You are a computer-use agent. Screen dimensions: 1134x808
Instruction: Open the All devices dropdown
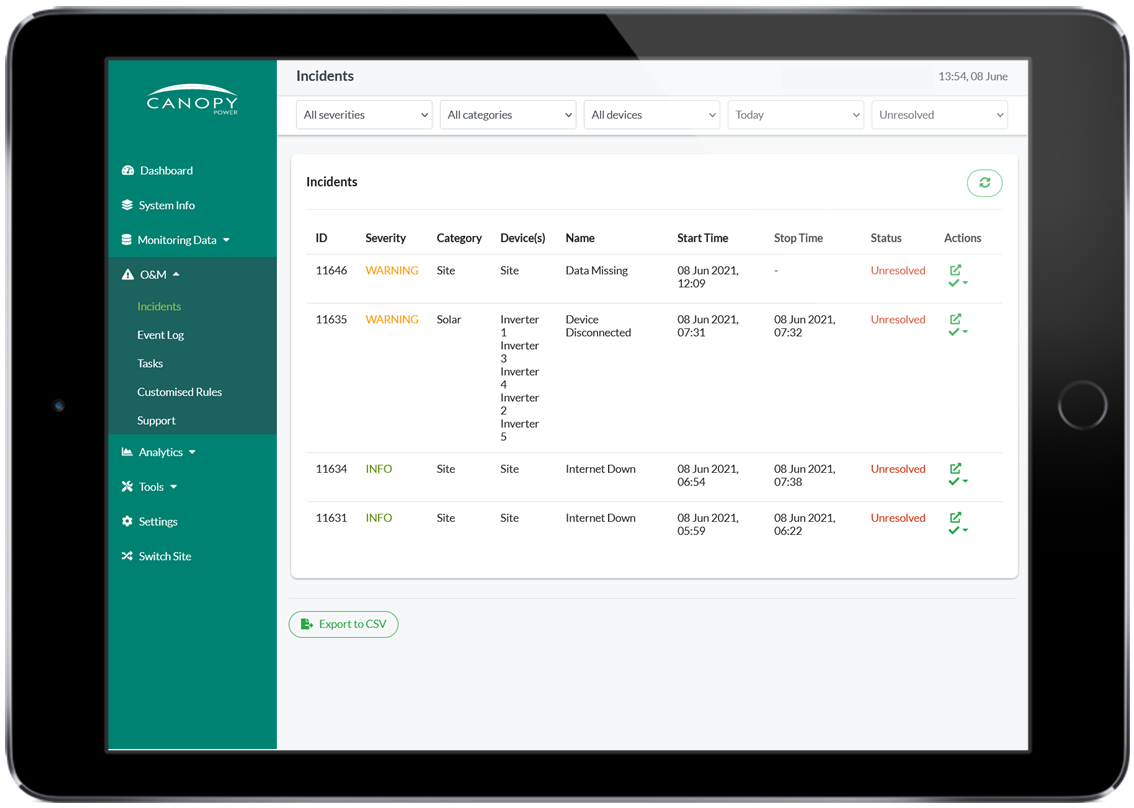[652, 115]
